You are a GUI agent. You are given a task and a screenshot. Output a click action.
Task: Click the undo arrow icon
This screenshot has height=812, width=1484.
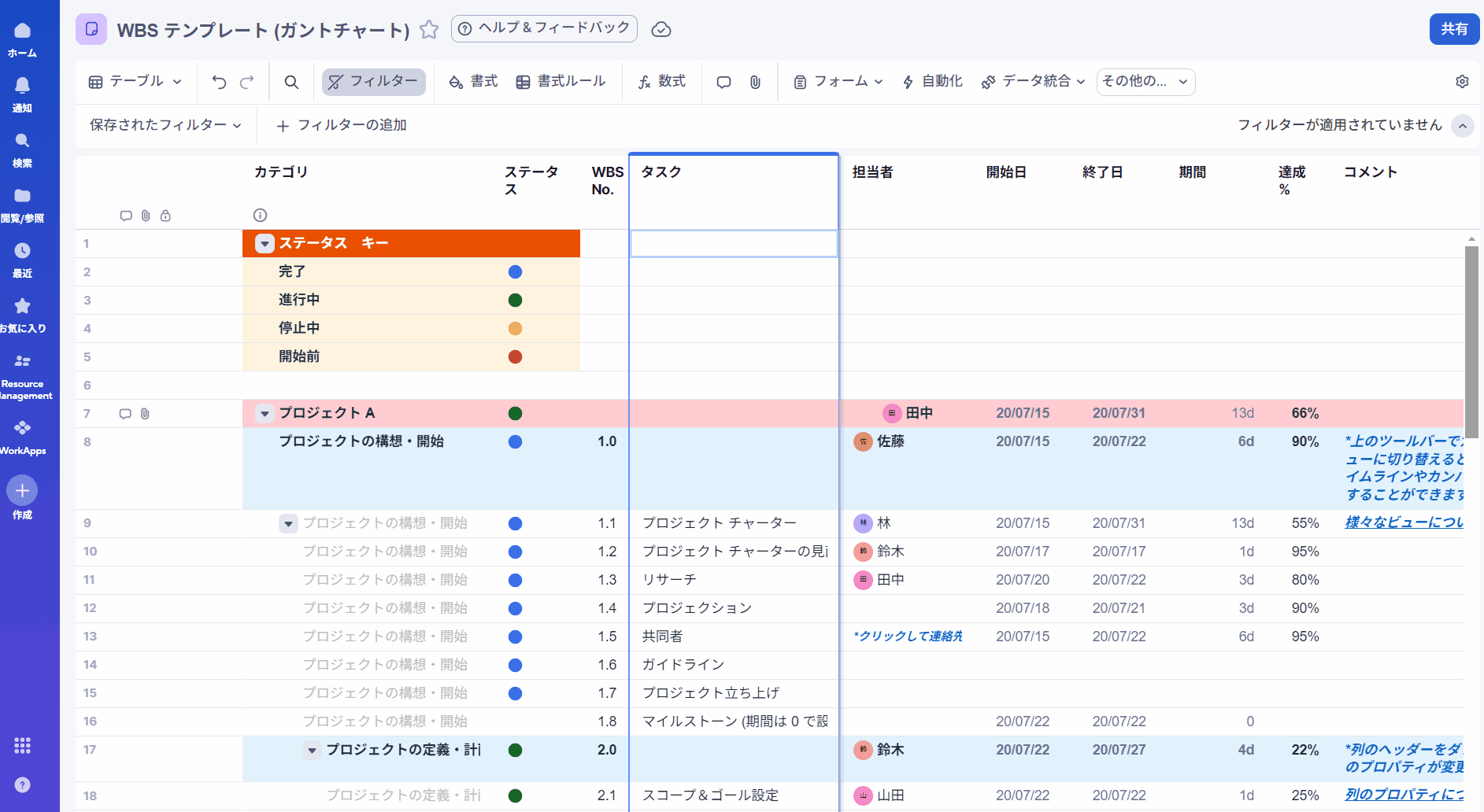click(x=219, y=82)
